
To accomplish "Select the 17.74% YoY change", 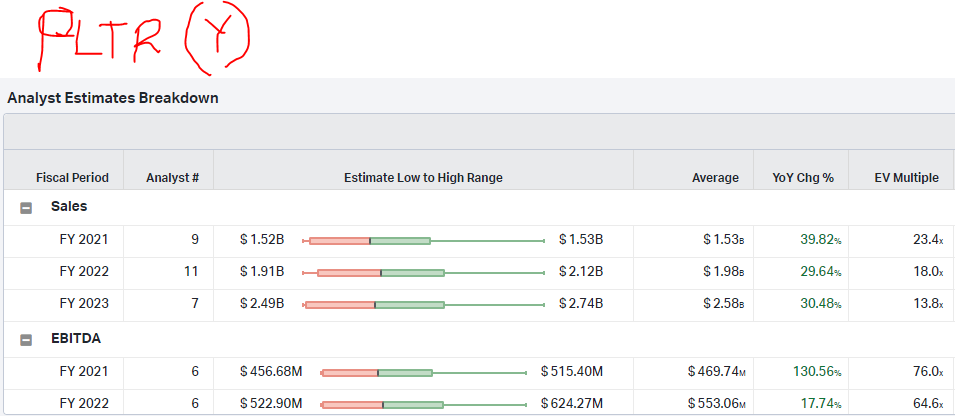I will point(820,403).
